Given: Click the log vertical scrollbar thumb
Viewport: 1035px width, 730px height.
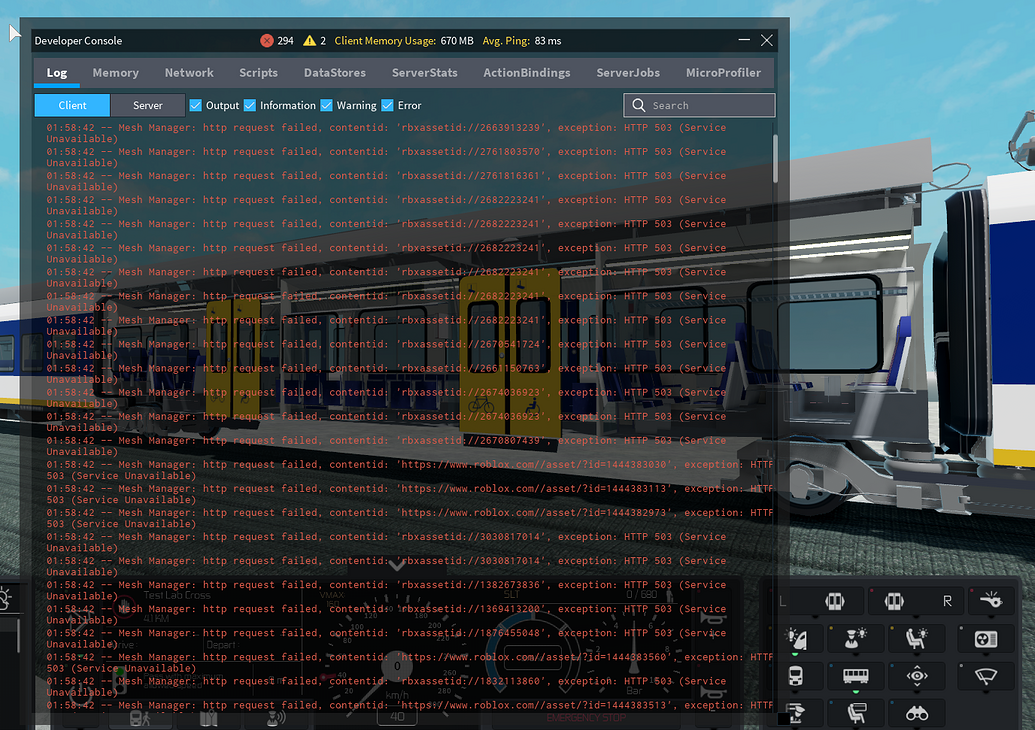Looking at the screenshot, I should 775,158.
